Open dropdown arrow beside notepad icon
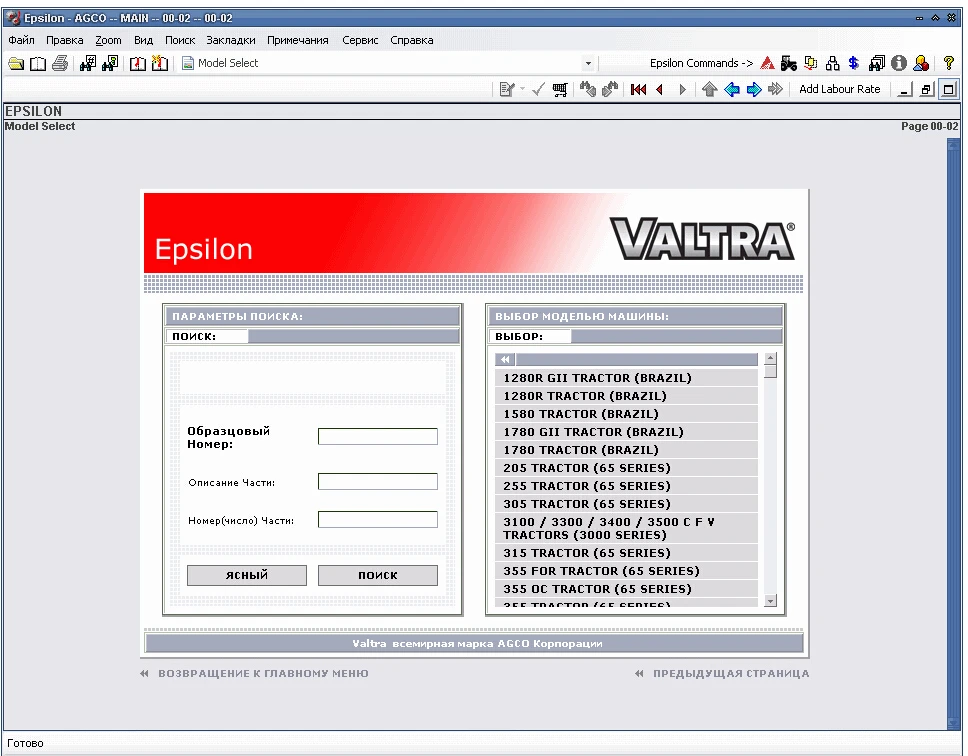 point(522,89)
